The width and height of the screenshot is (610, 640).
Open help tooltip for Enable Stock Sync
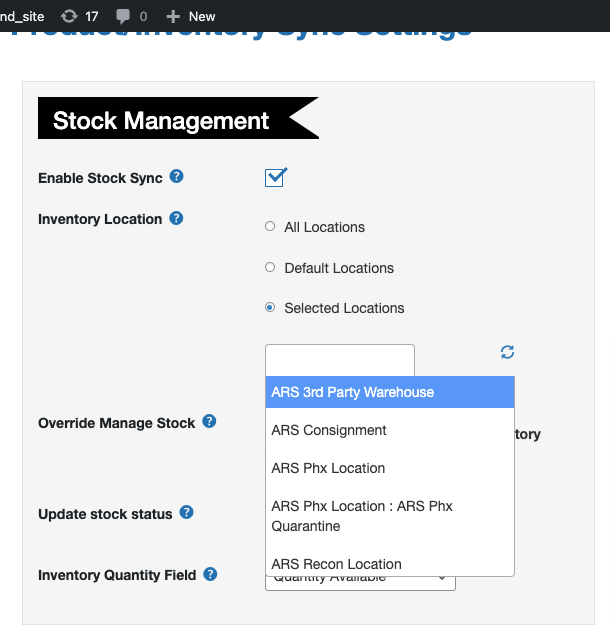click(x=177, y=177)
